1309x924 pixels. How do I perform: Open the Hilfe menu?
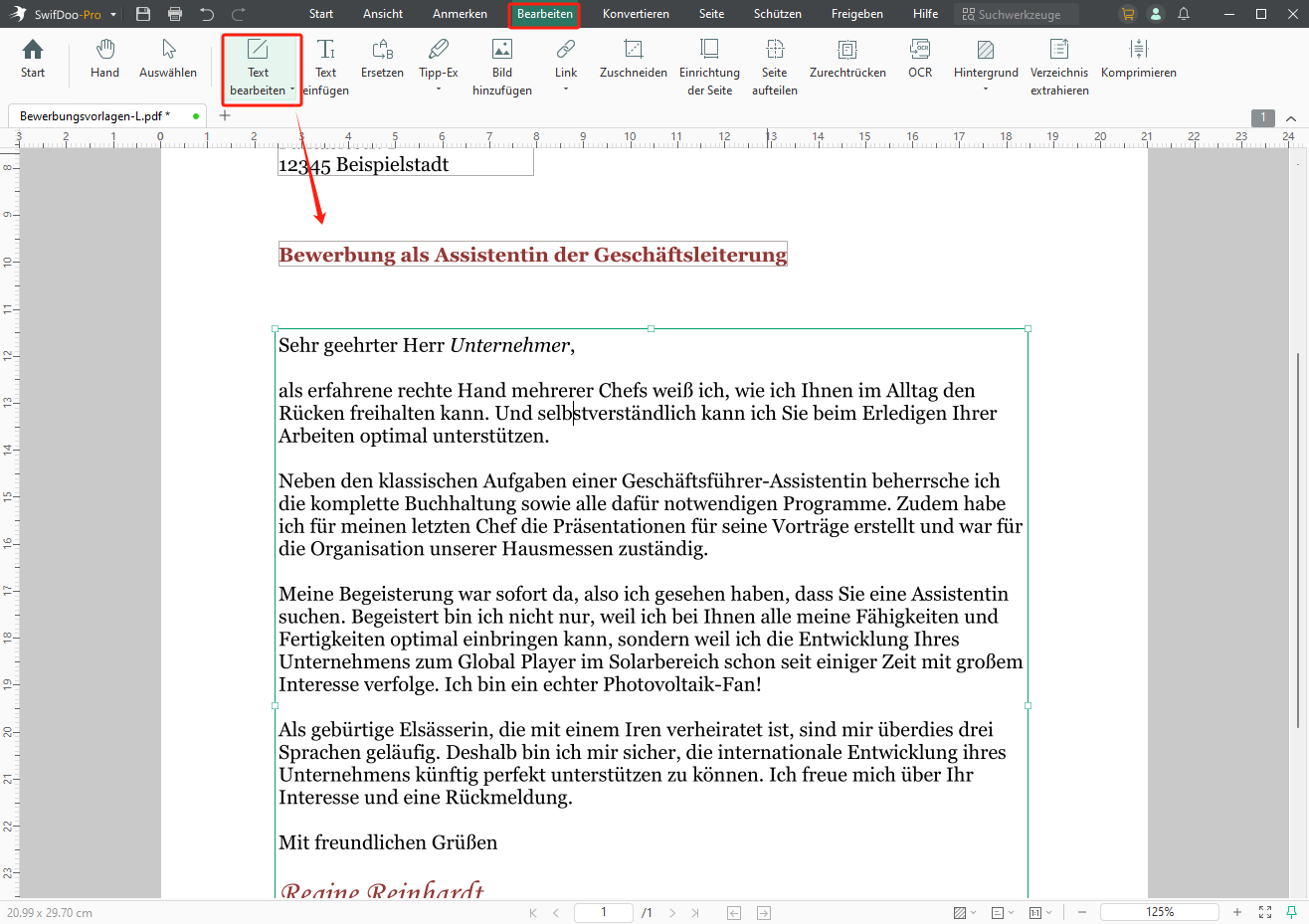click(926, 14)
